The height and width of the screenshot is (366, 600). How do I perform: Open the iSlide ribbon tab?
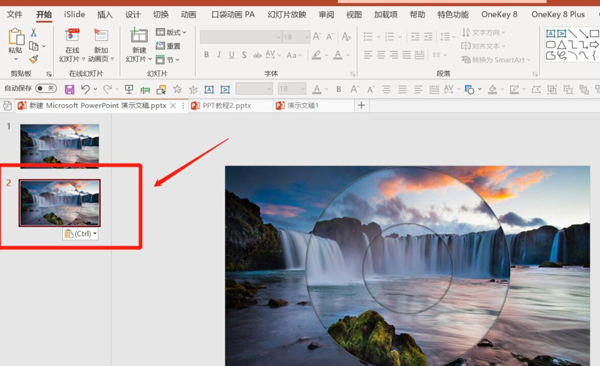(74, 15)
